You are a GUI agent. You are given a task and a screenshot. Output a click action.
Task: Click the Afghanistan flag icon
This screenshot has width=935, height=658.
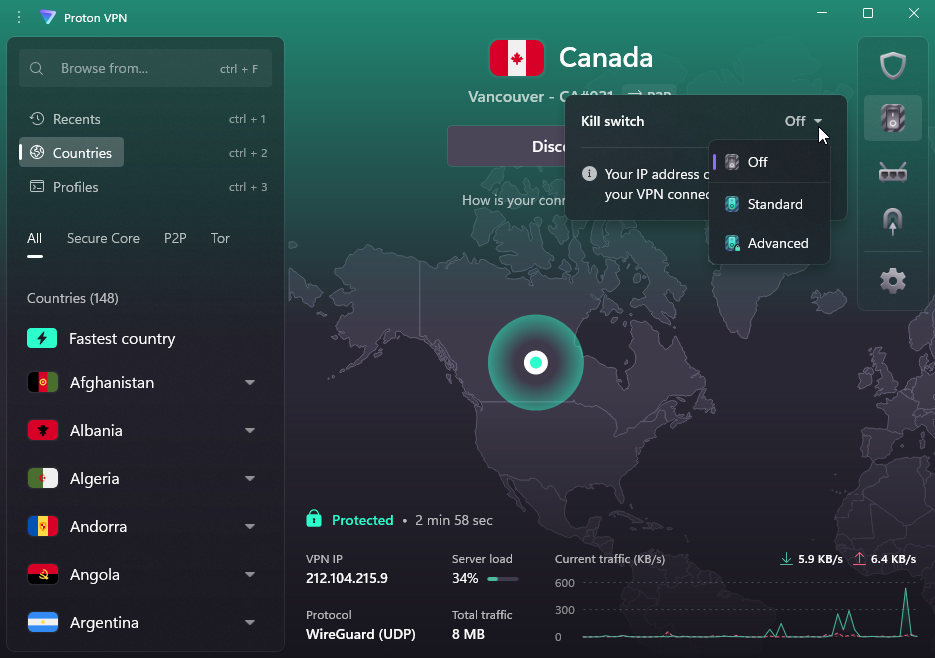coord(42,382)
